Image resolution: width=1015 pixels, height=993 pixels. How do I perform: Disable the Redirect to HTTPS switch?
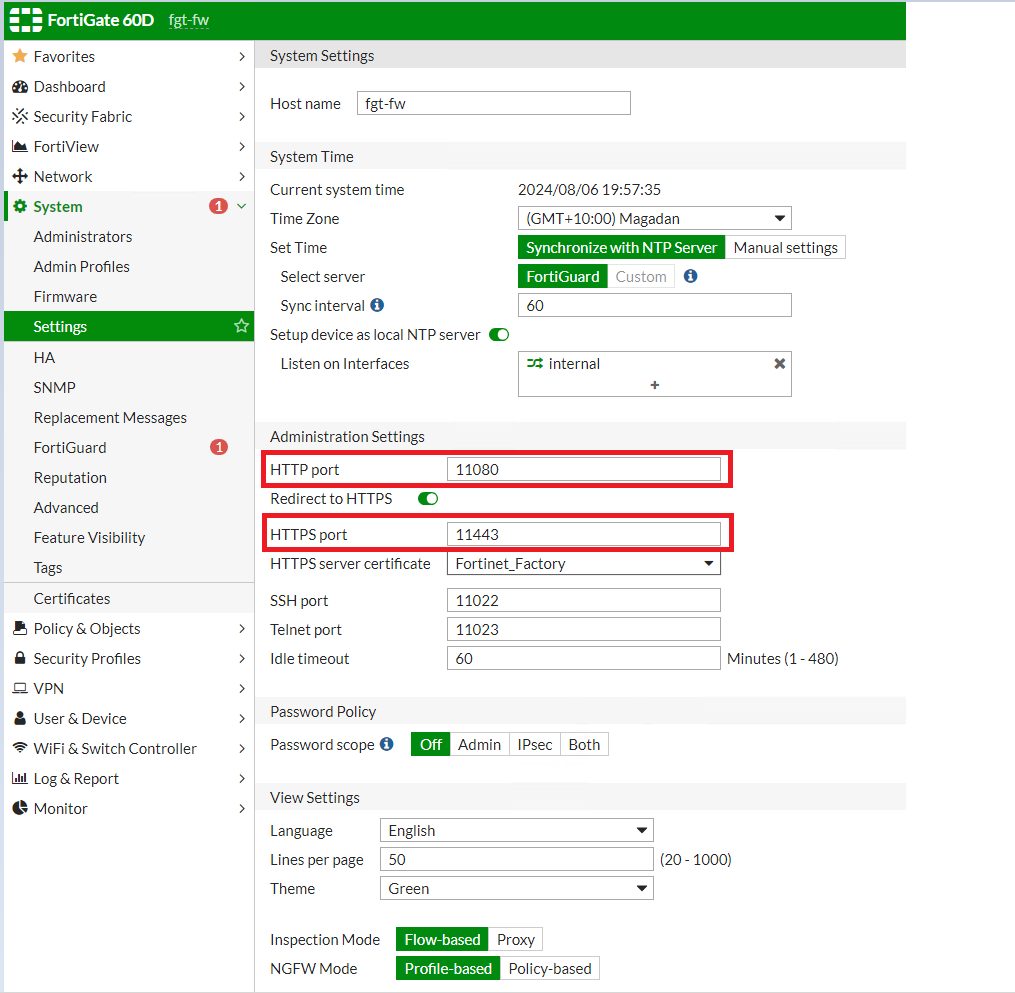tap(428, 498)
